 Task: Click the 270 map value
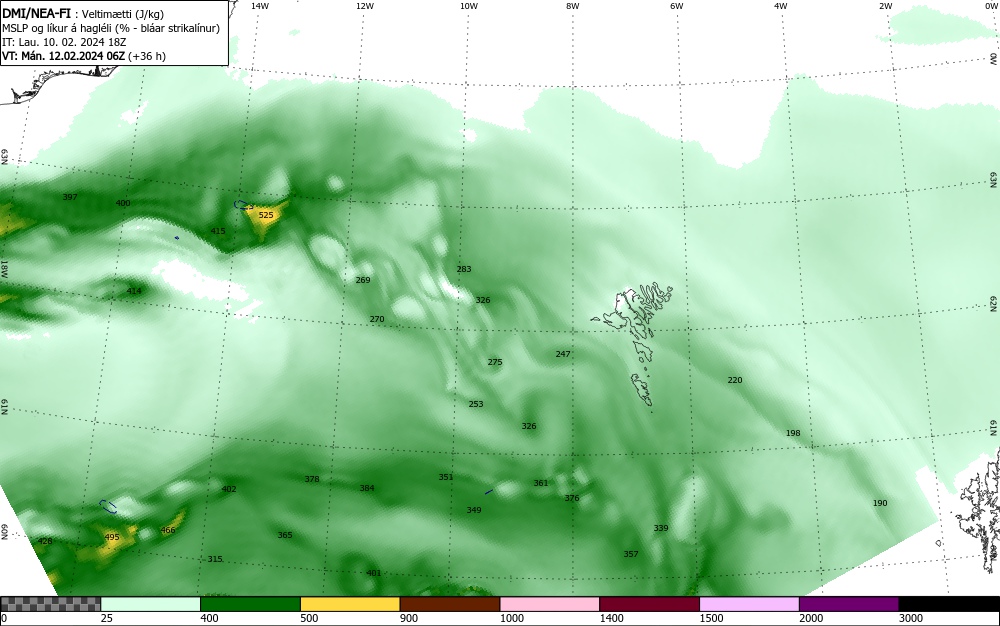tap(377, 319)
